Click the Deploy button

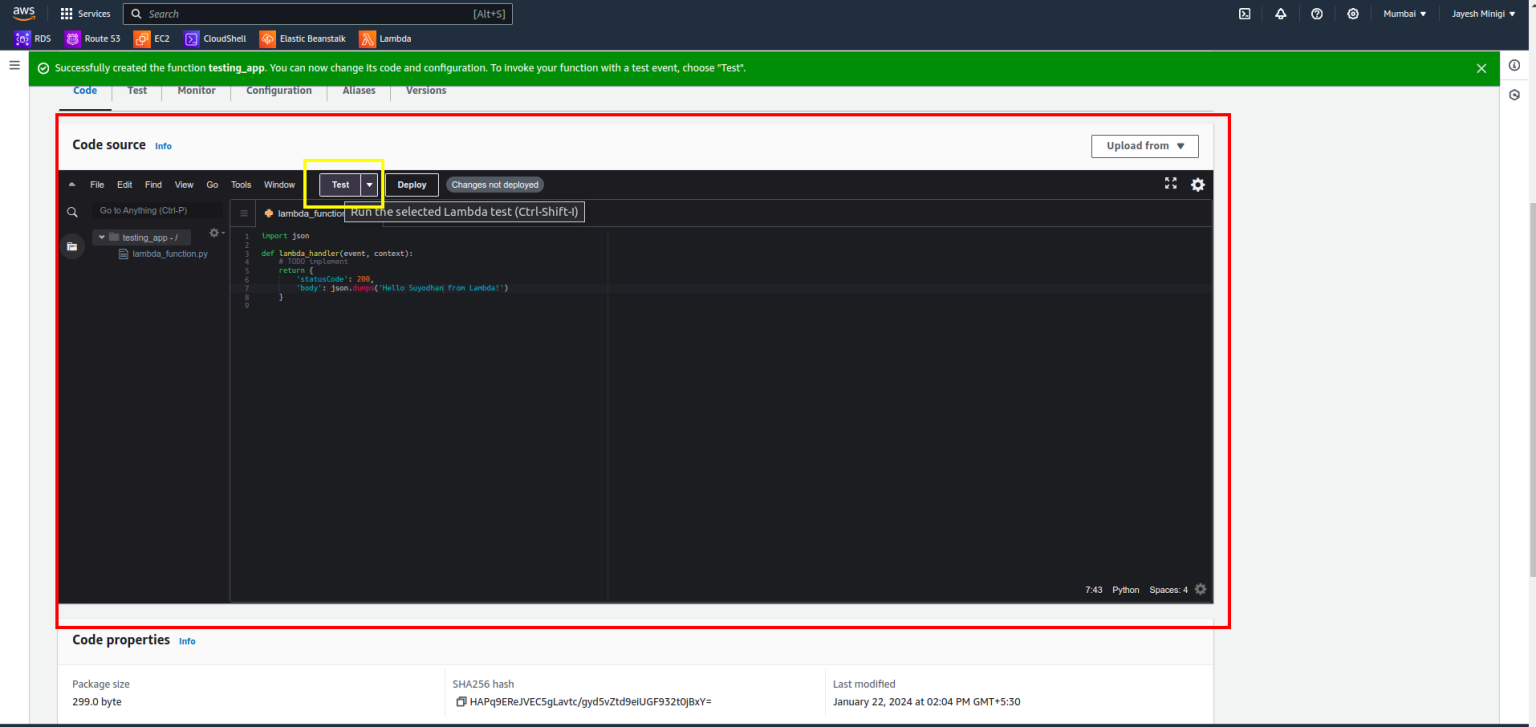click(x=411, y=184)
